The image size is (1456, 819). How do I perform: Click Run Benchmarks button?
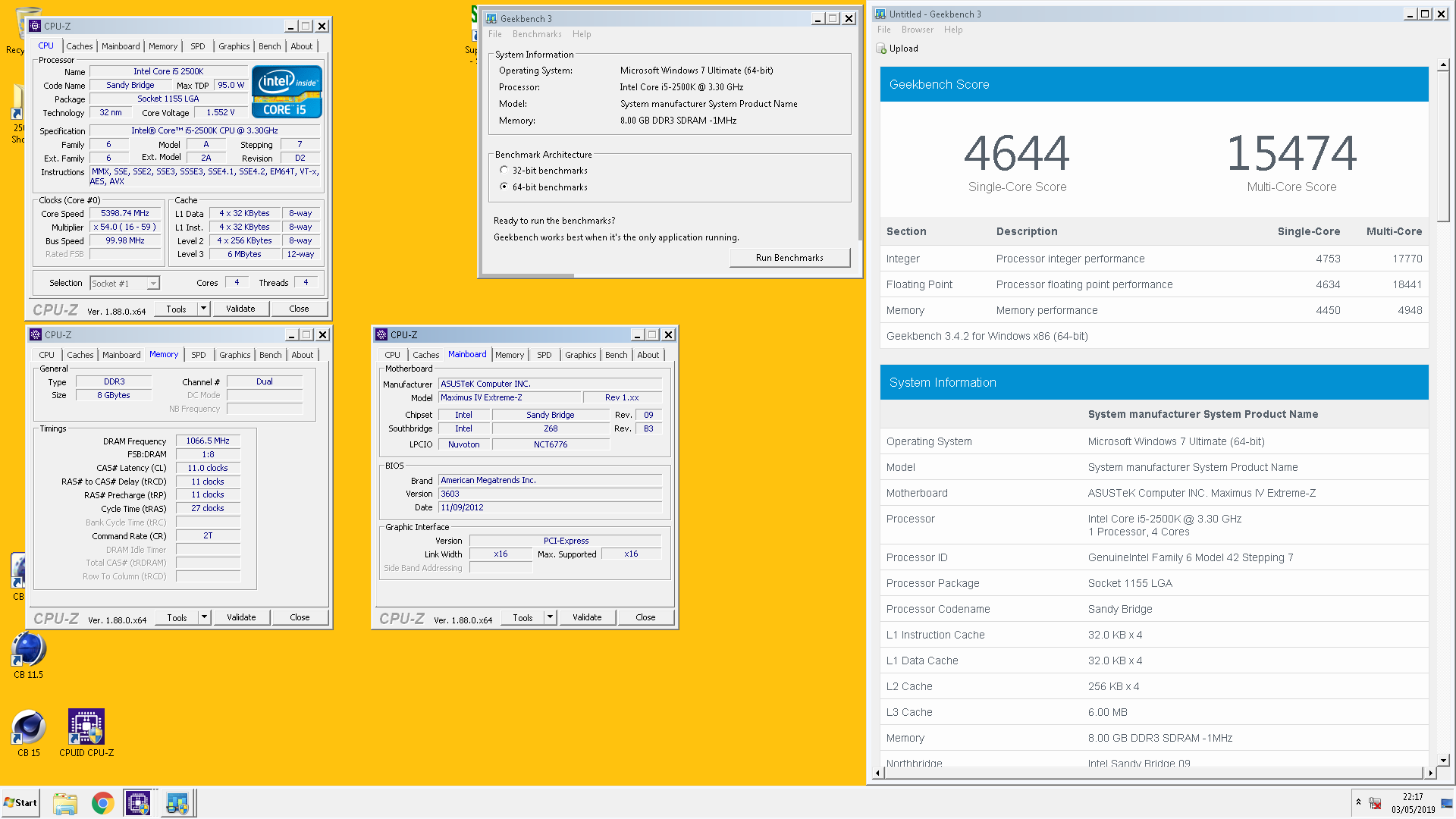coord(789,258)
